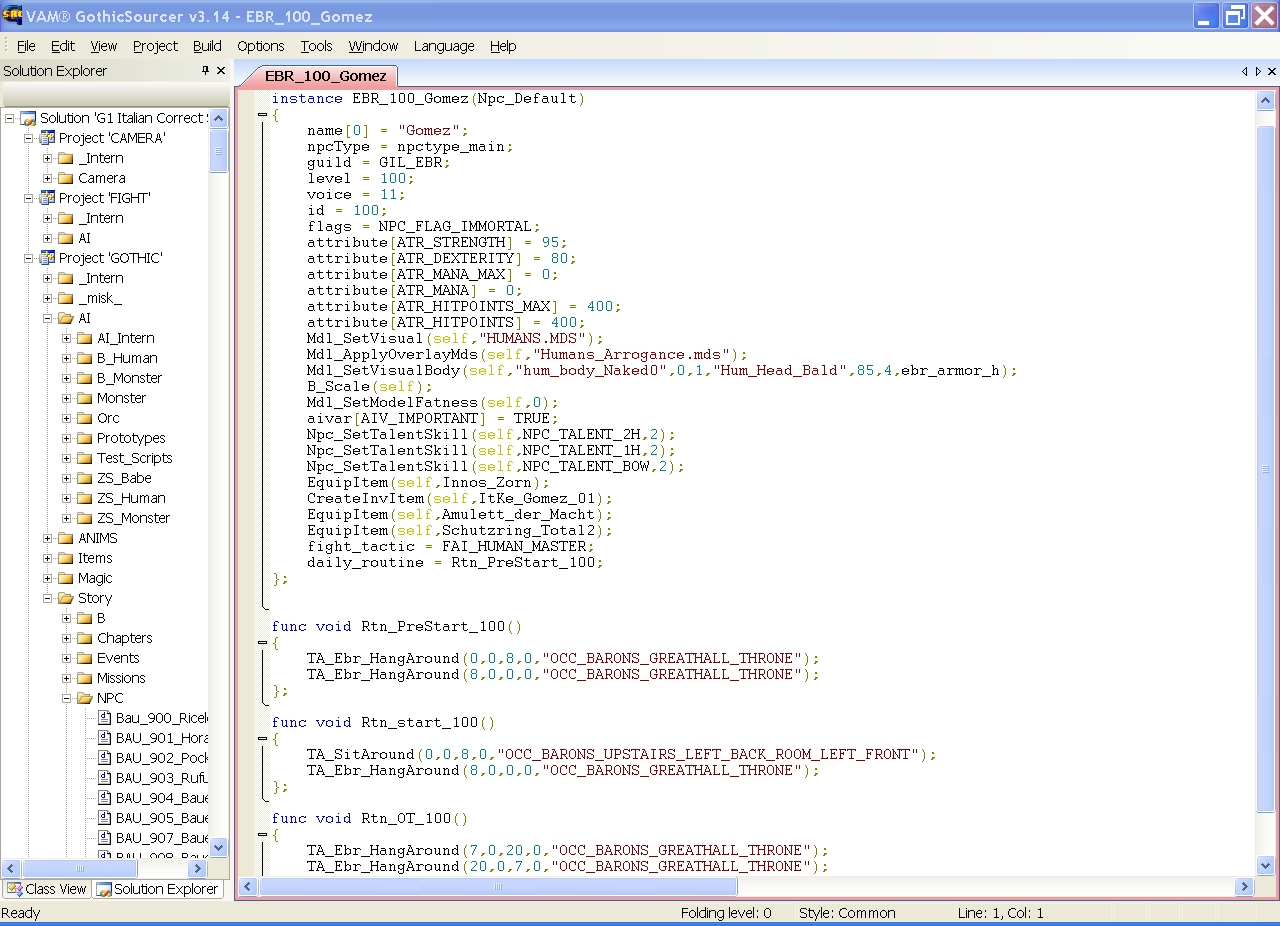
Task: Open the File menu
Action: tap(26, 46)
